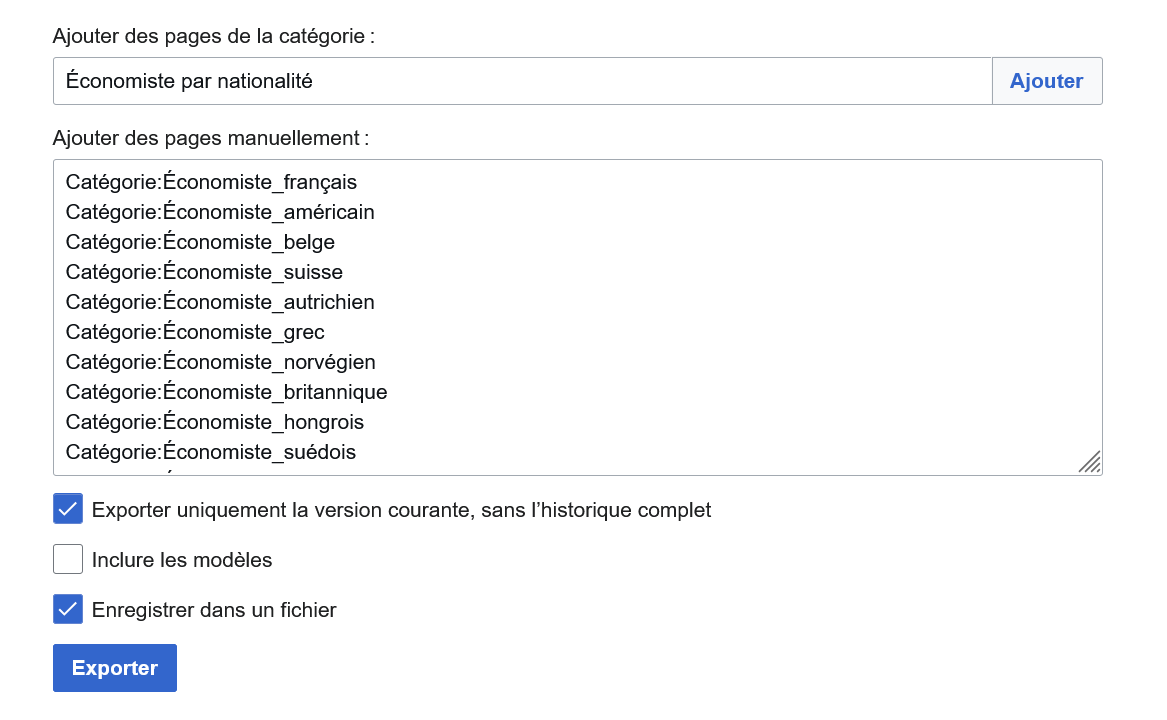Click the 'Catégorie:Économiste_britannique' line
Viewport: 1167px width, 720px height.
(226, 392)
